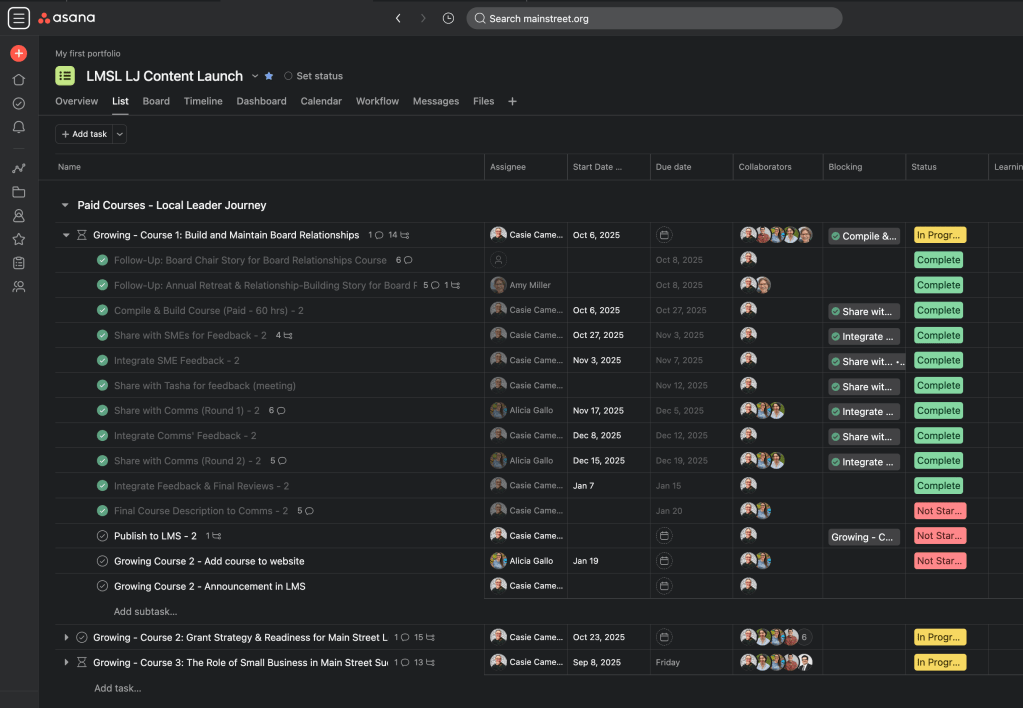Uncheck Share with Tasha for feedback task
Image resolution: width=1023 pixels, height=708 pixels.
[102, 386]
